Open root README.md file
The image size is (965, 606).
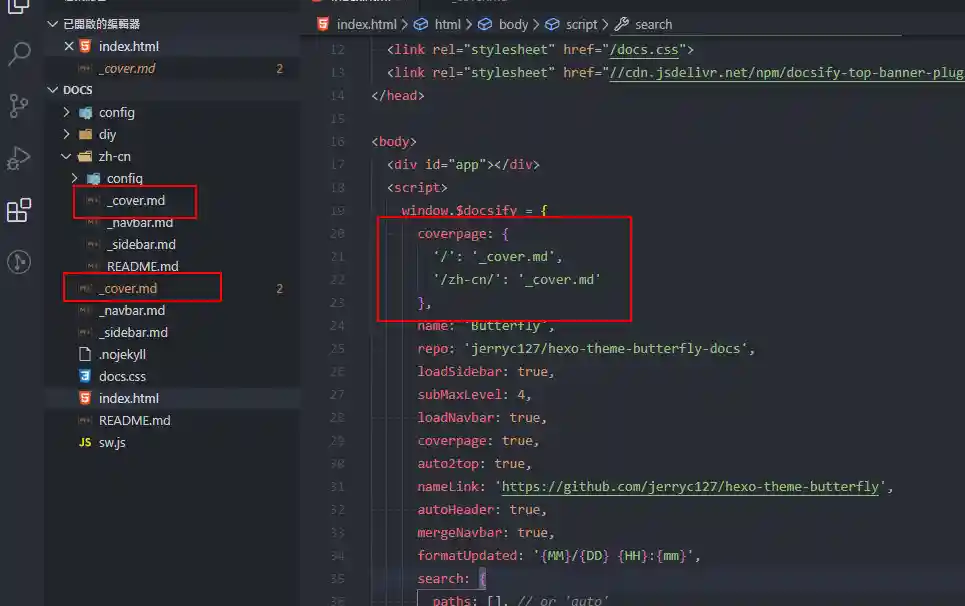(135, 421)
